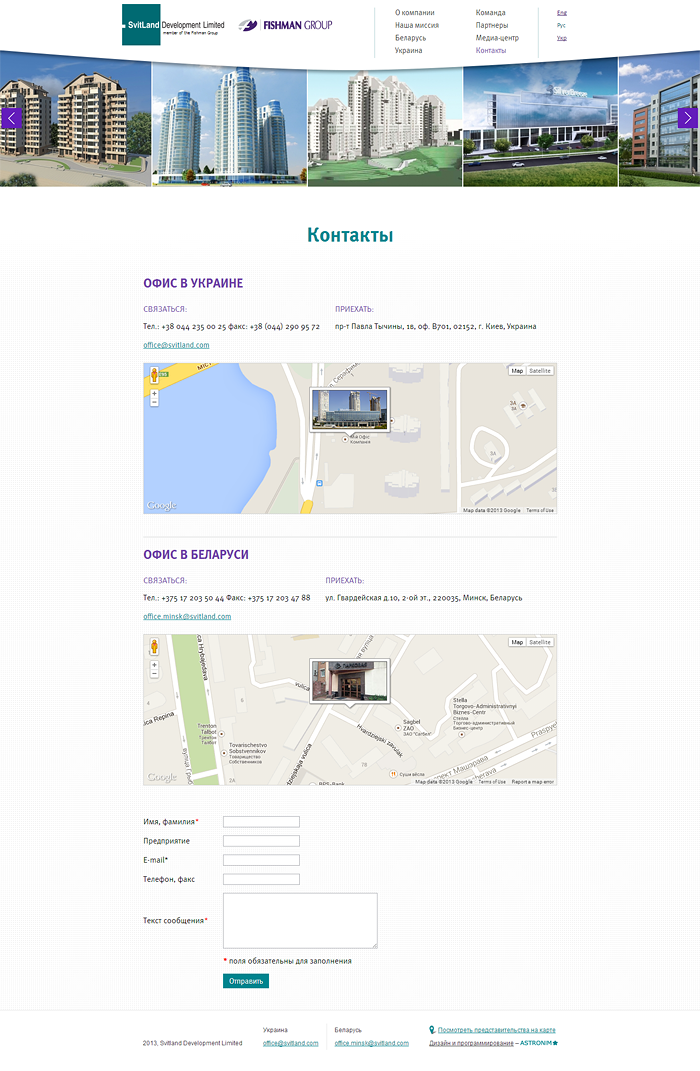700x1071 pixels.
Task: Select Map view on Ukraine map
Action: coord(517,371)
